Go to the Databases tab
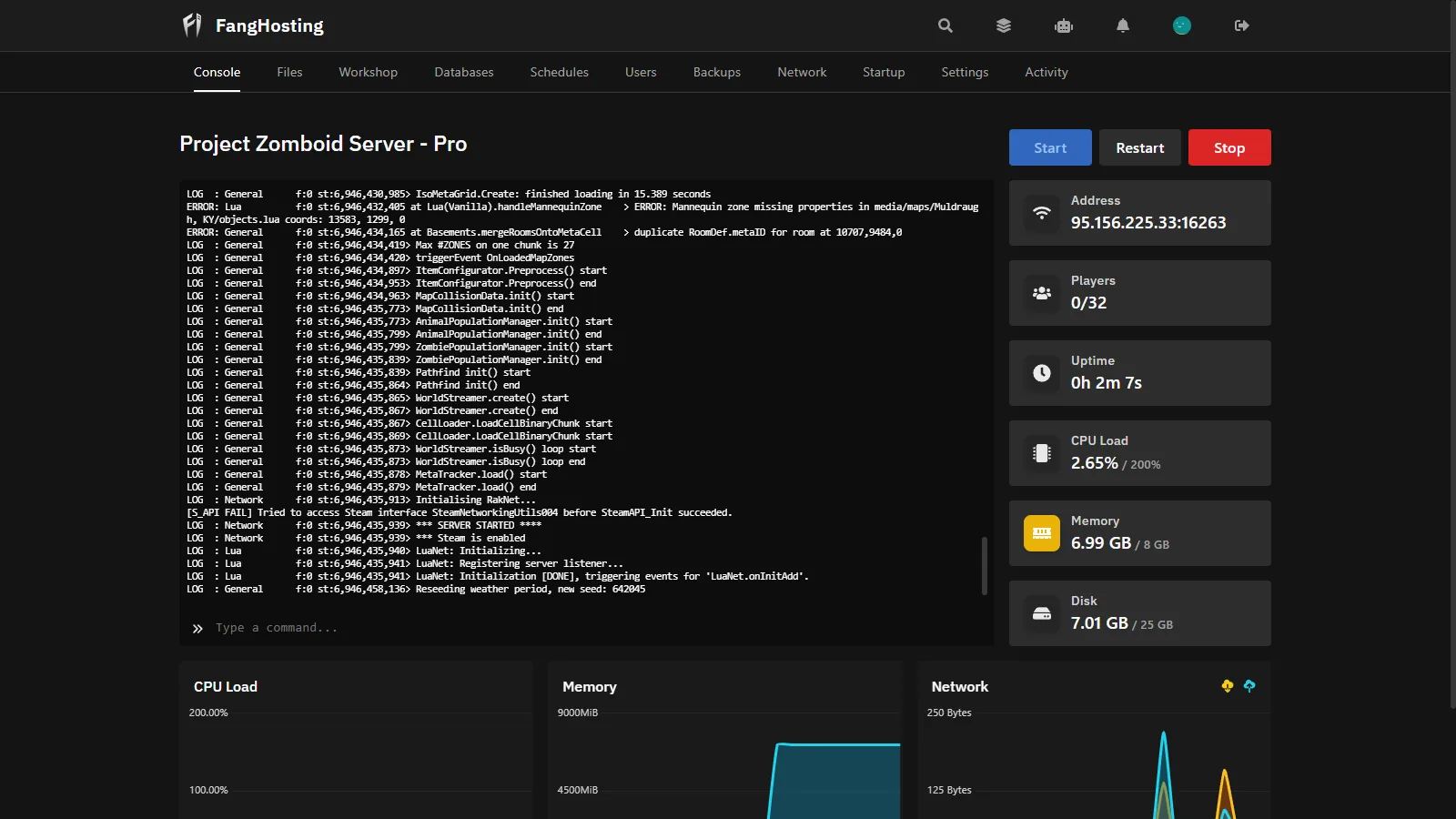This screenshot has width=1456, height=819. [x=464, y=72]
